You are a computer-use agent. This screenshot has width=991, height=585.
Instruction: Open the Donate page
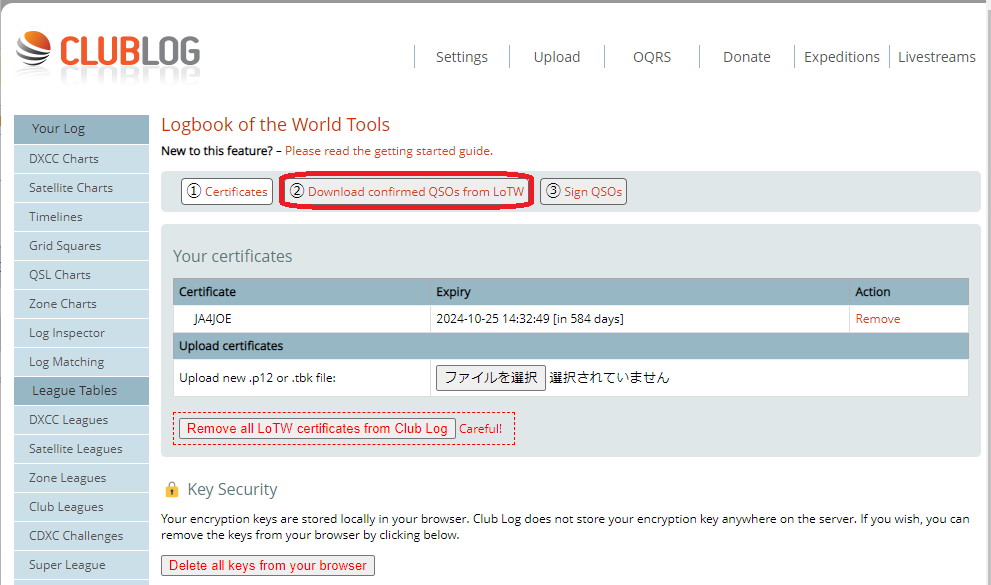coord(746,57)
